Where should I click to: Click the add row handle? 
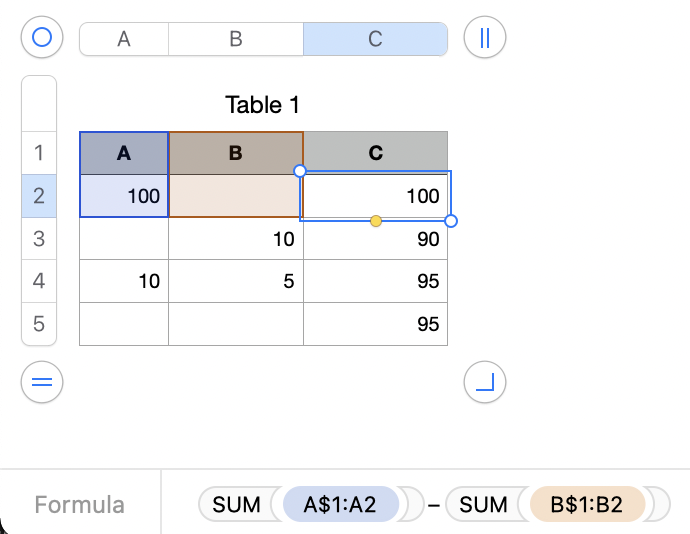point(42,381)
